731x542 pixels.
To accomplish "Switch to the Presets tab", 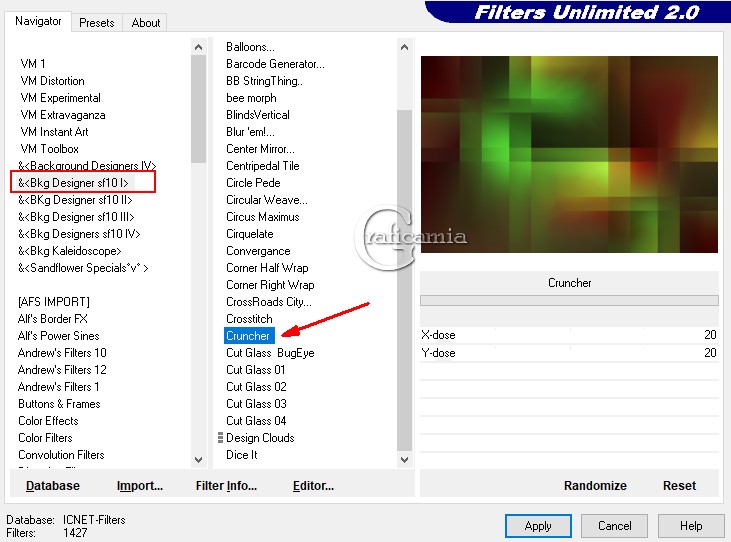I will point(97,22).
